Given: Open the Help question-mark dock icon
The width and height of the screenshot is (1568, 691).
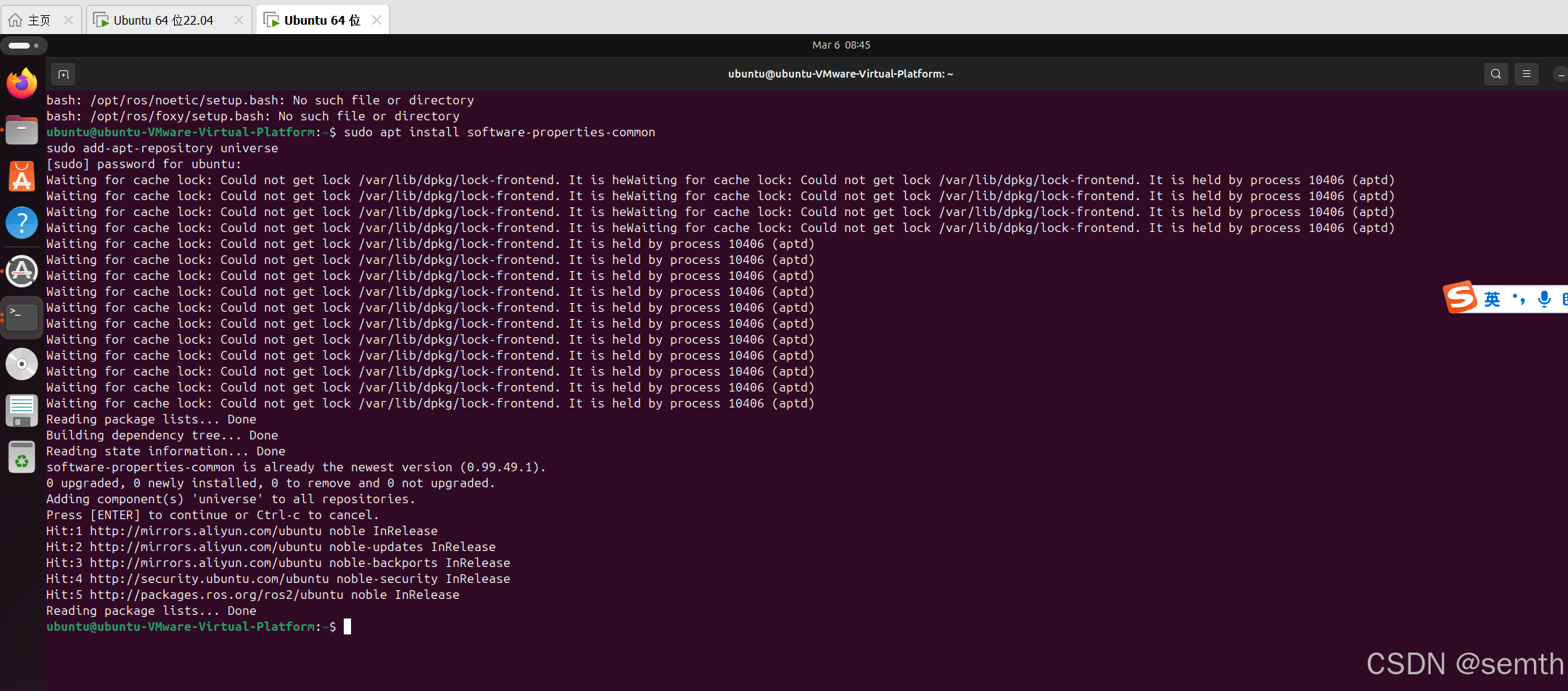Looking at the screenshot, I should 22,223.
